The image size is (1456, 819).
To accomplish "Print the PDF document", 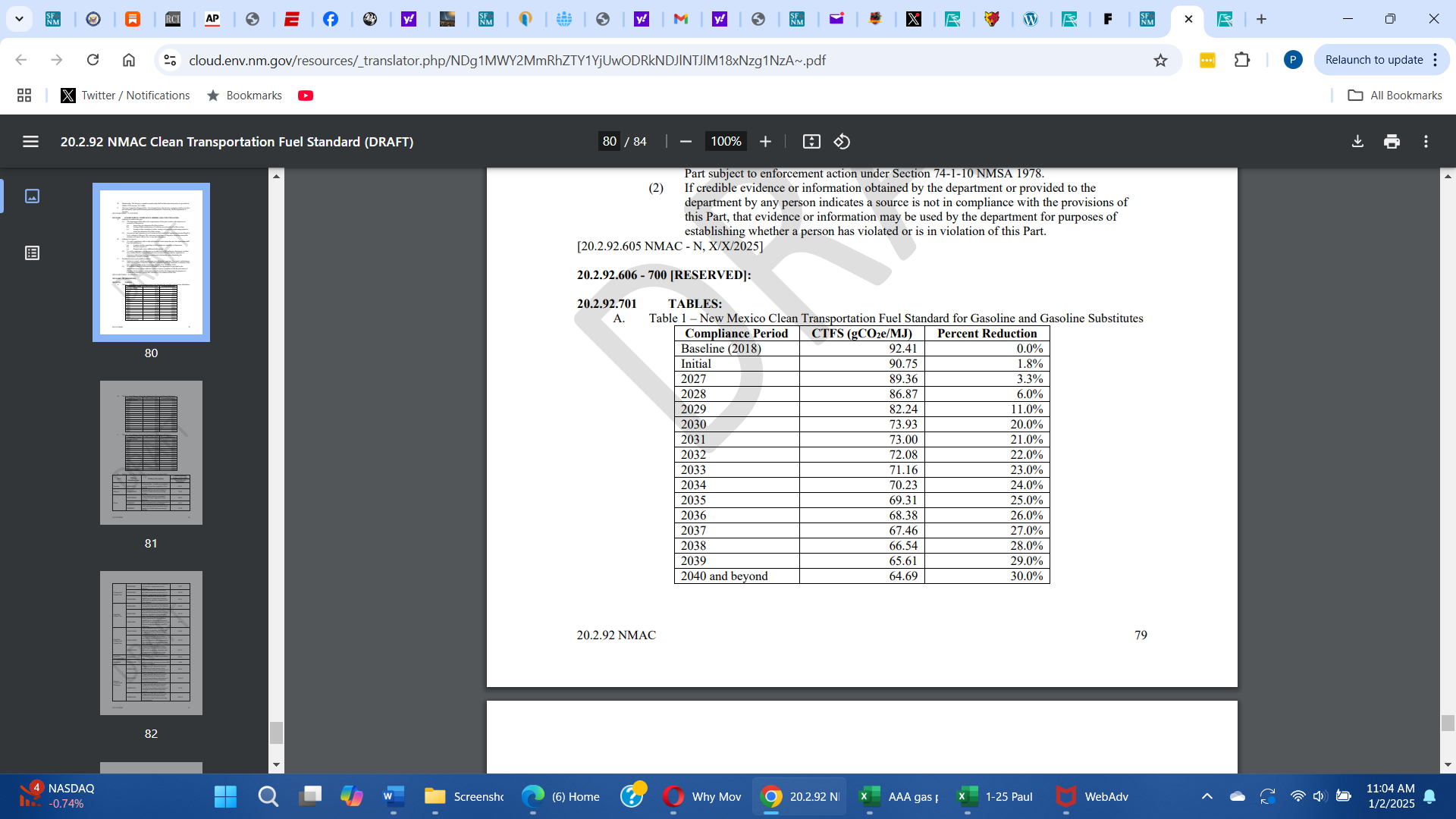I will pyautogui.click(x=1392, y=142).
